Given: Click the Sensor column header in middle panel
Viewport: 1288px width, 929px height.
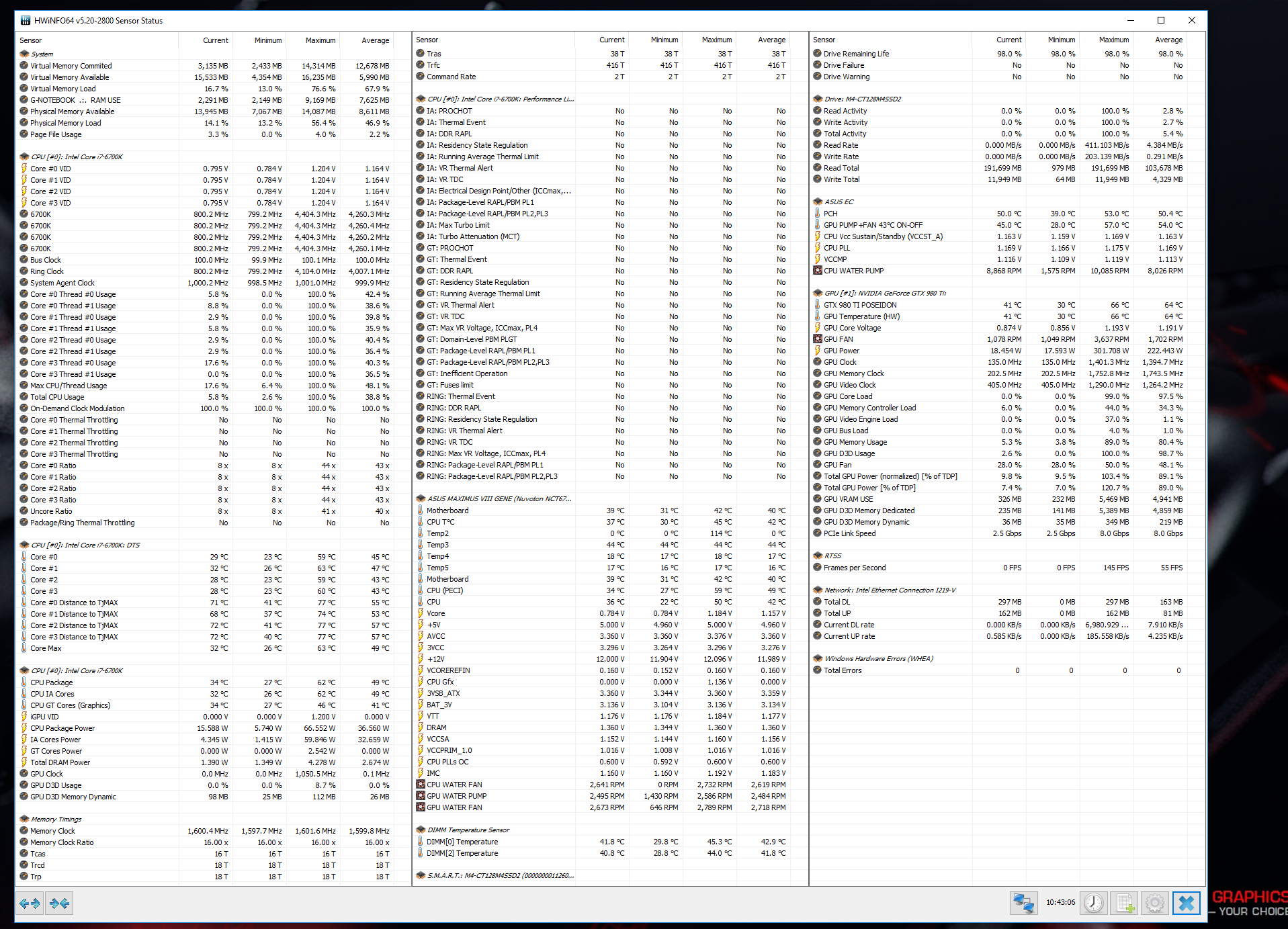Looking at the screenshot, I should click(x=427, y=40).
